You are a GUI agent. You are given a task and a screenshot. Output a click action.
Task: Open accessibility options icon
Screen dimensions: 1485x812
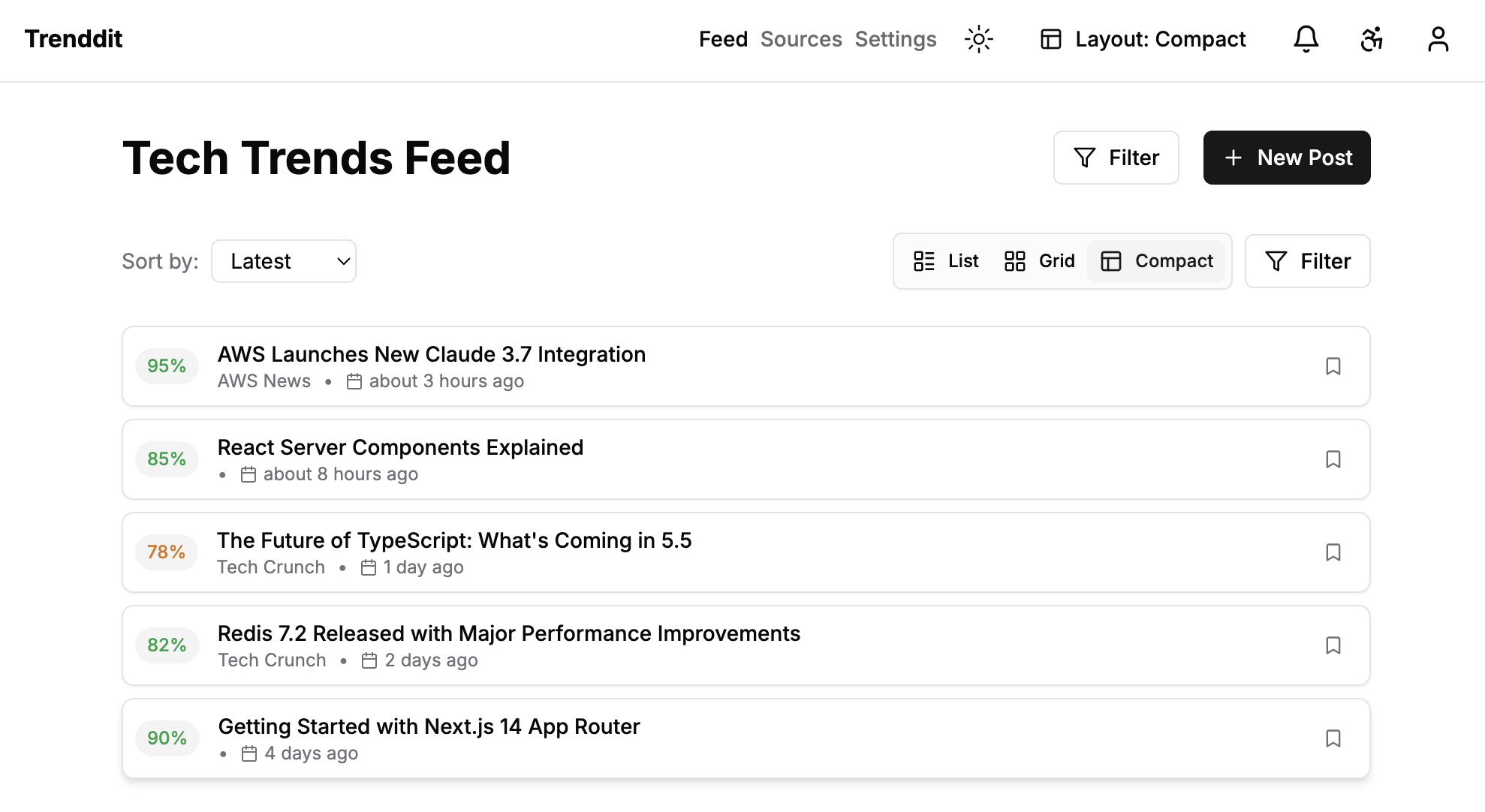tap(1372, 39)
